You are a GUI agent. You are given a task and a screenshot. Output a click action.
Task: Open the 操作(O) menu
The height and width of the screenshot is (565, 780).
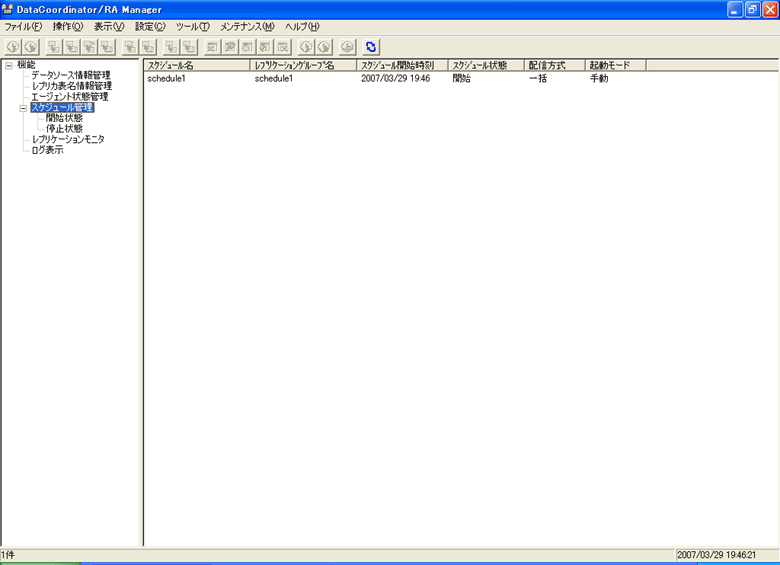68,26
